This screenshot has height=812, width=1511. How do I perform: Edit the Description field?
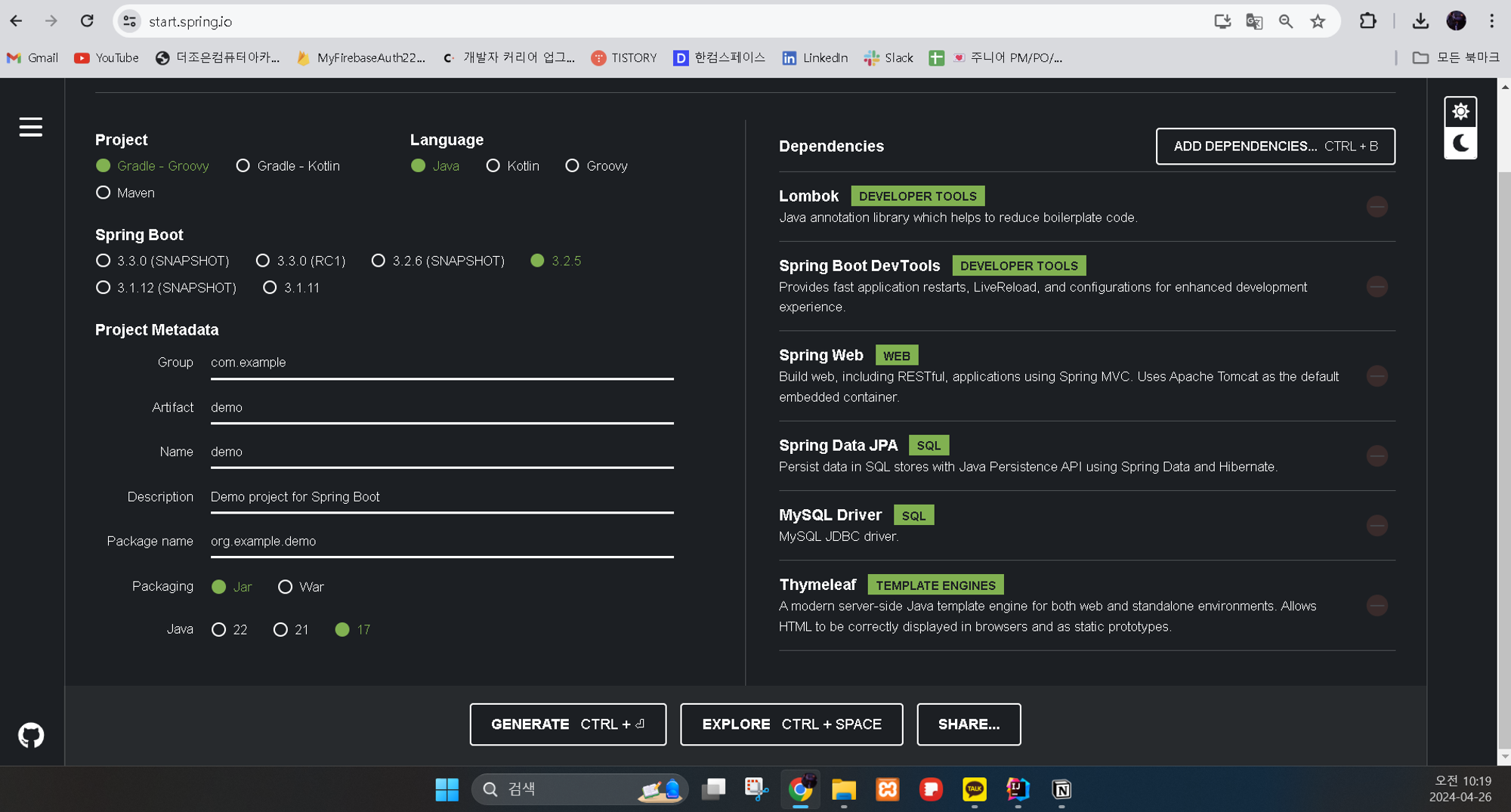pyautogui.click(x=442, y=497)
